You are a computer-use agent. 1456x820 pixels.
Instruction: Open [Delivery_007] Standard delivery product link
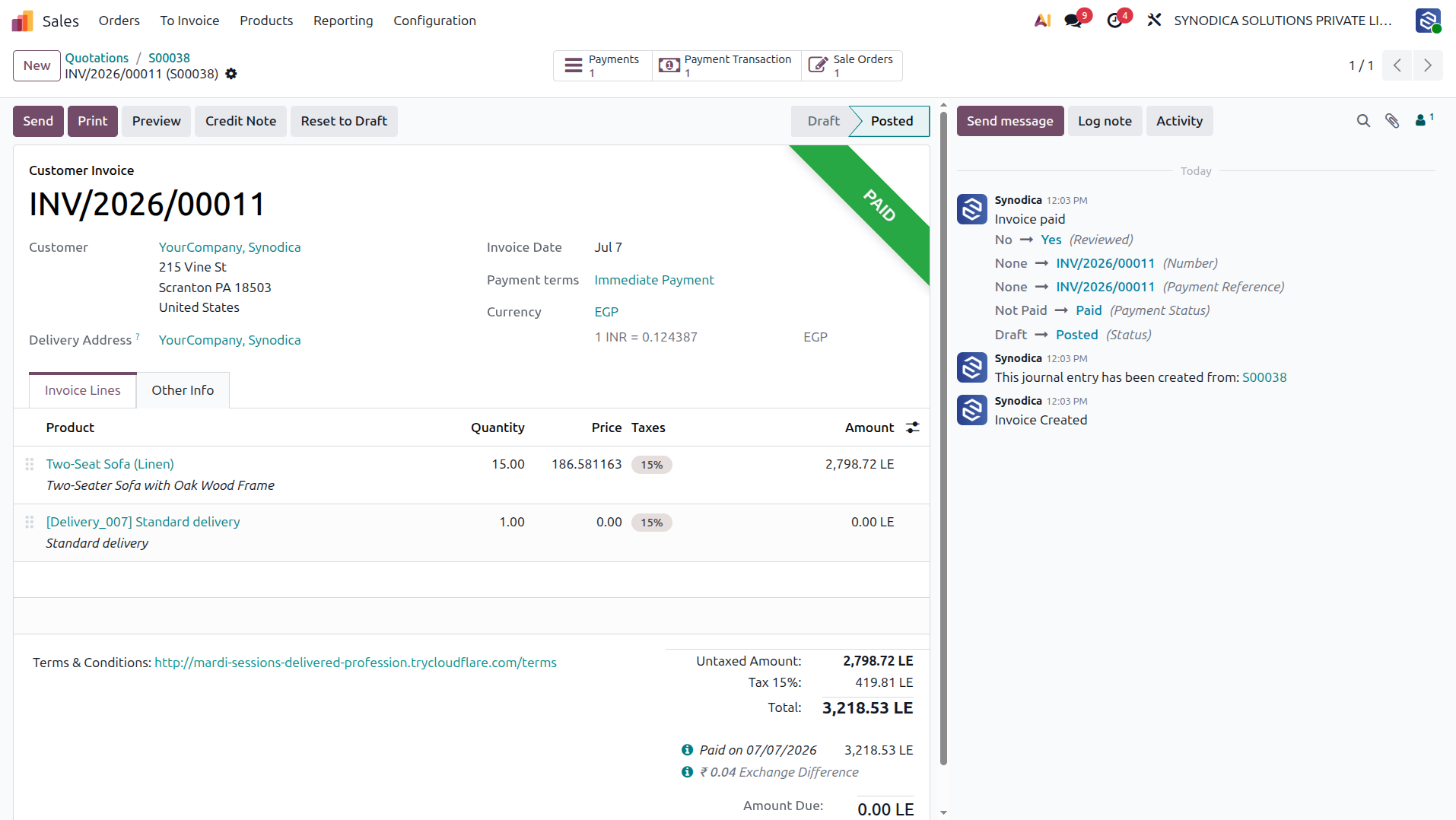pyautogui.click(x=143, y=522)
